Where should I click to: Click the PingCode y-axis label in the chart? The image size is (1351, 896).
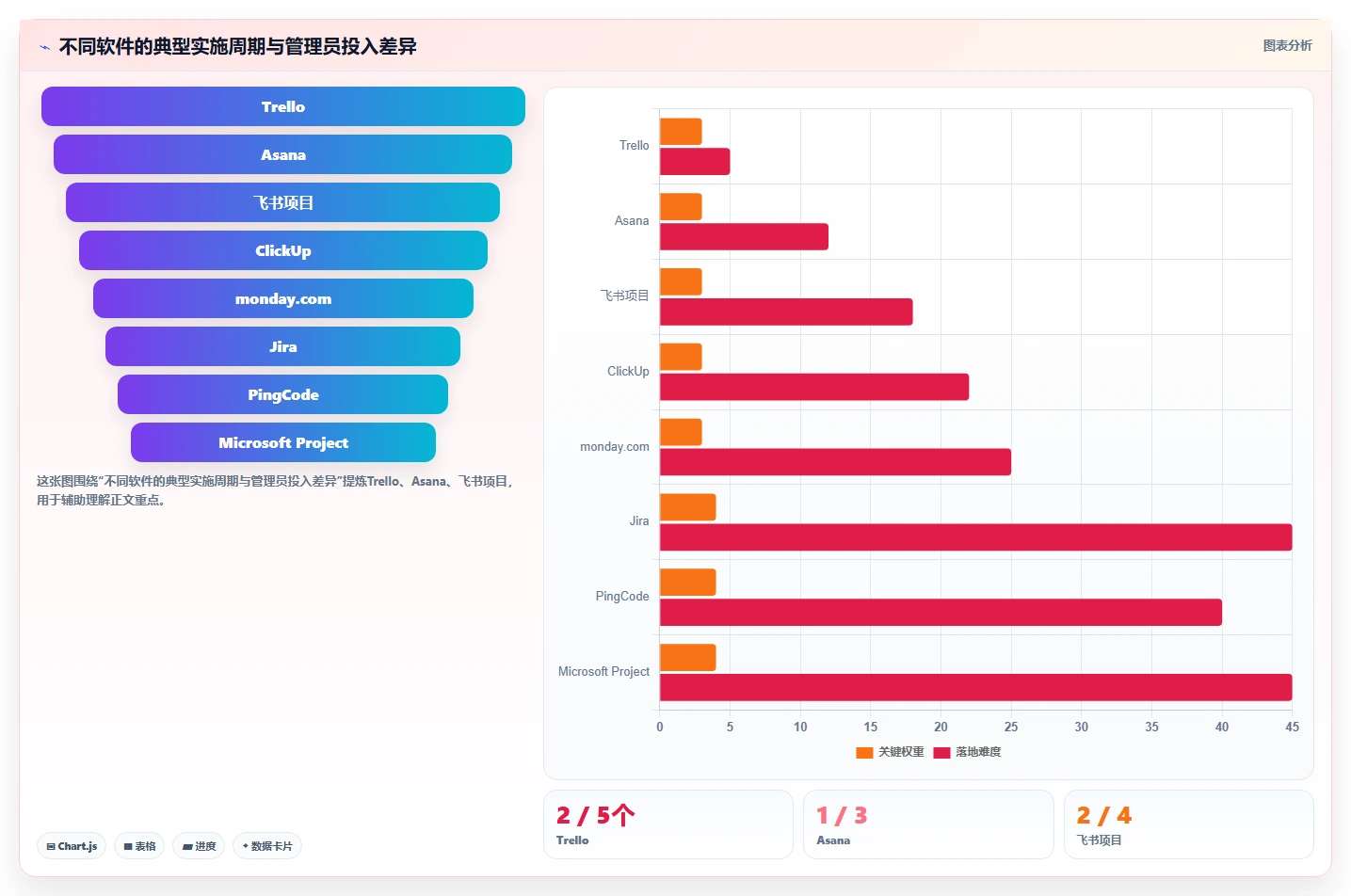tap(622, 597)
